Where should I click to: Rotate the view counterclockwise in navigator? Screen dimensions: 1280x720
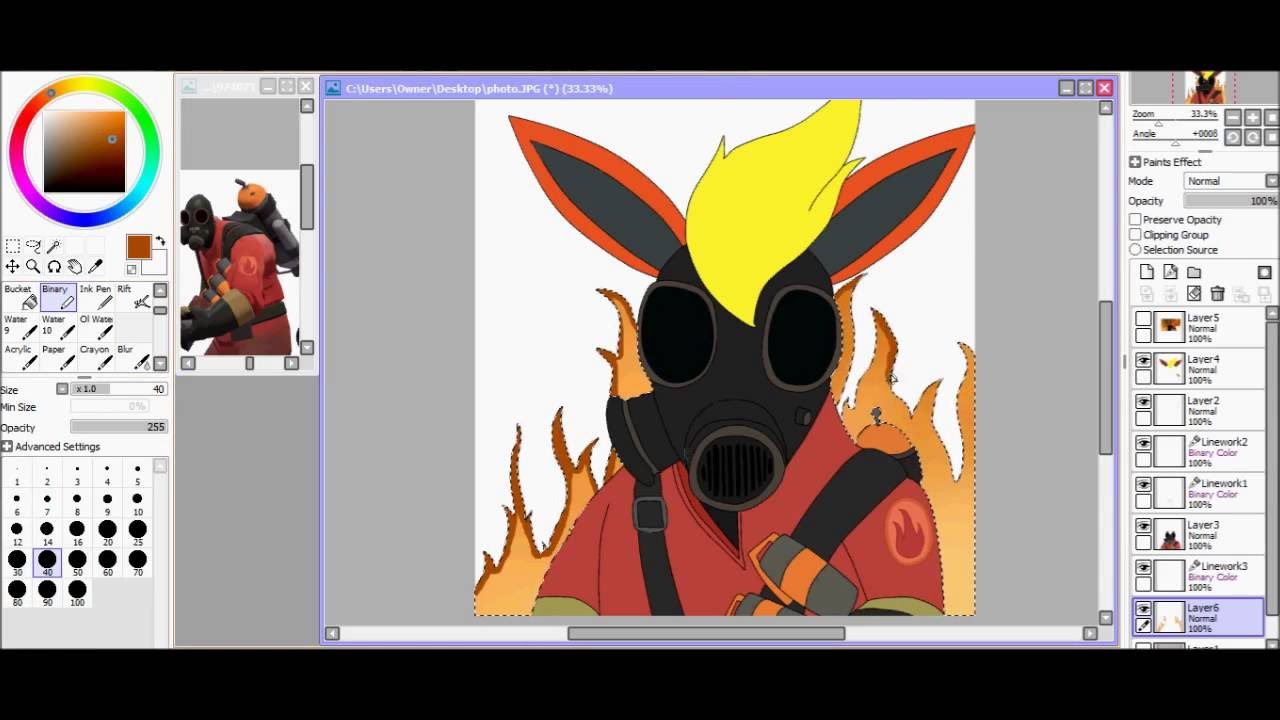(x=1233, y=137)
